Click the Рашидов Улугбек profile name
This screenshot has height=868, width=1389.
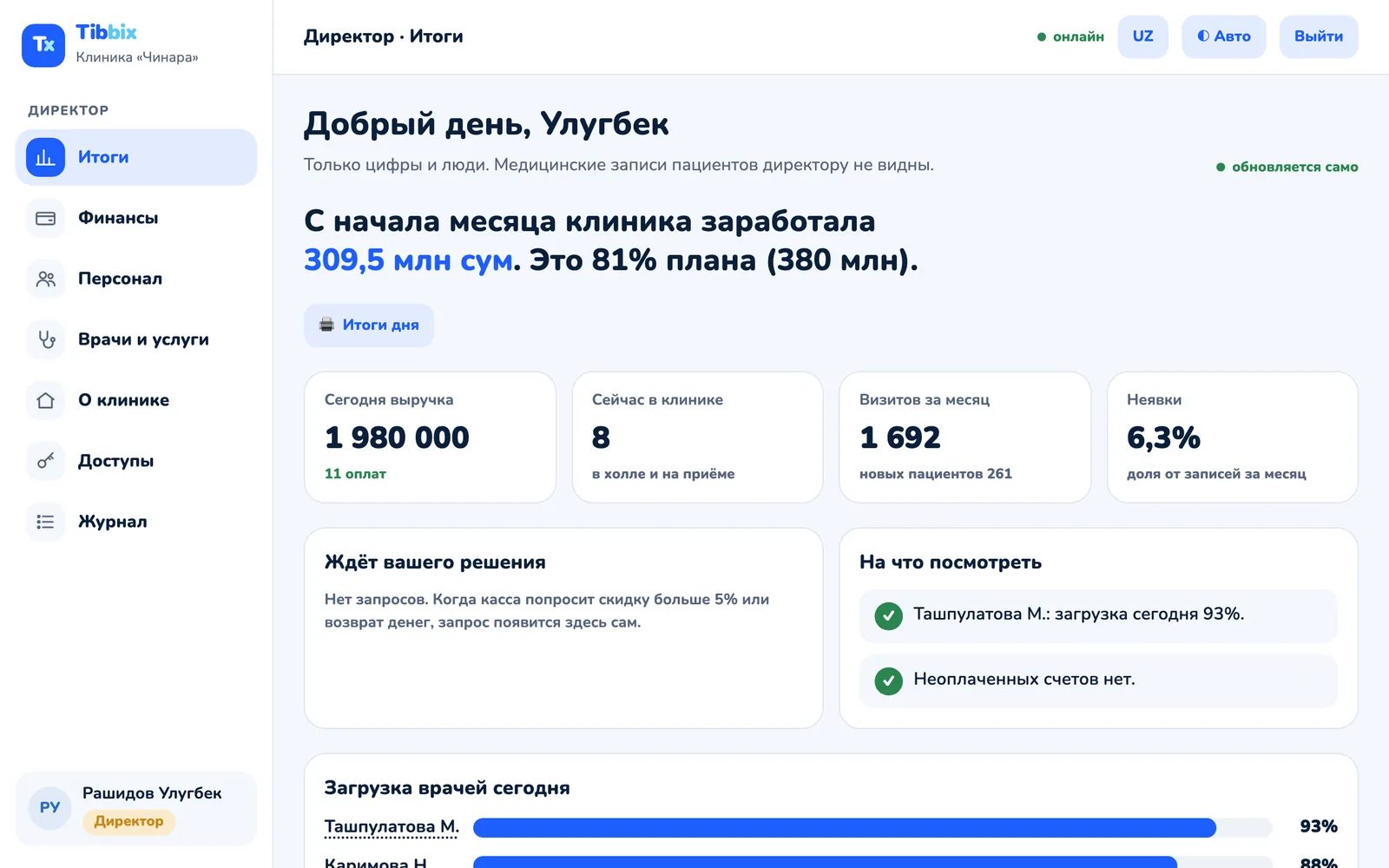point(152,793)
